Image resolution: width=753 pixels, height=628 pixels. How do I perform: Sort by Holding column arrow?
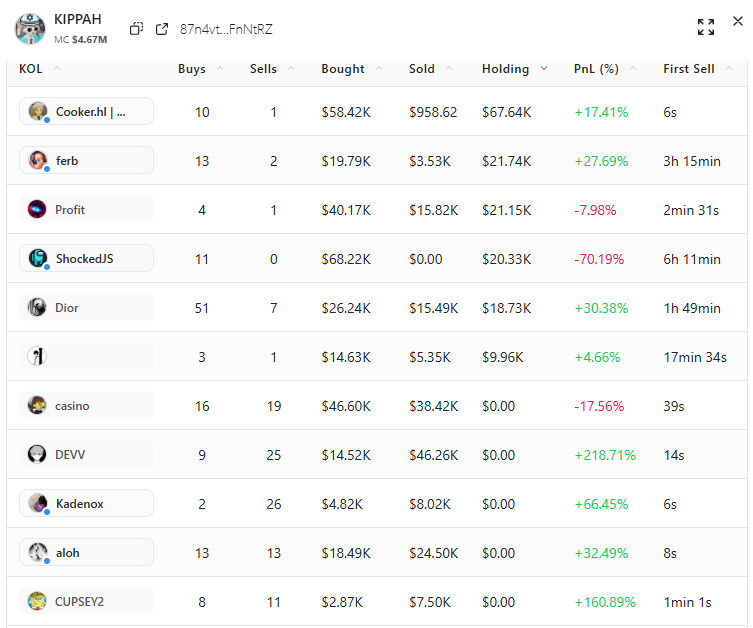pos(544,69)
